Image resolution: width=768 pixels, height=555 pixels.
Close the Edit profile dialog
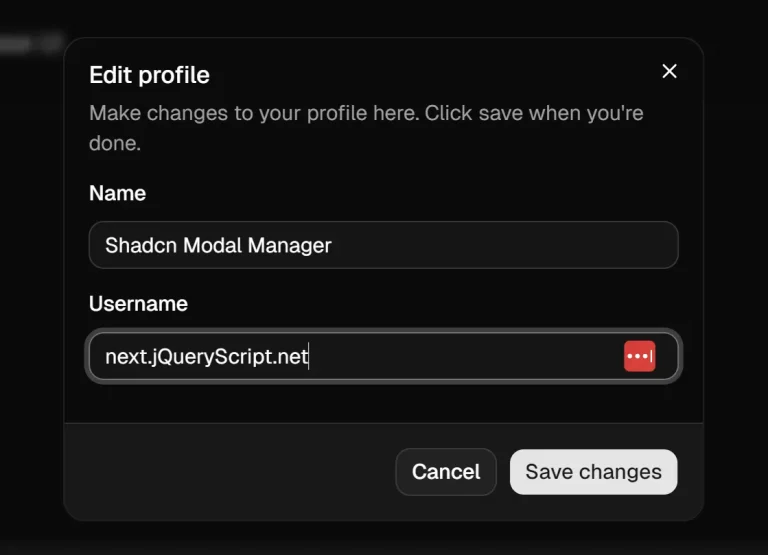[x=669, y=72]
